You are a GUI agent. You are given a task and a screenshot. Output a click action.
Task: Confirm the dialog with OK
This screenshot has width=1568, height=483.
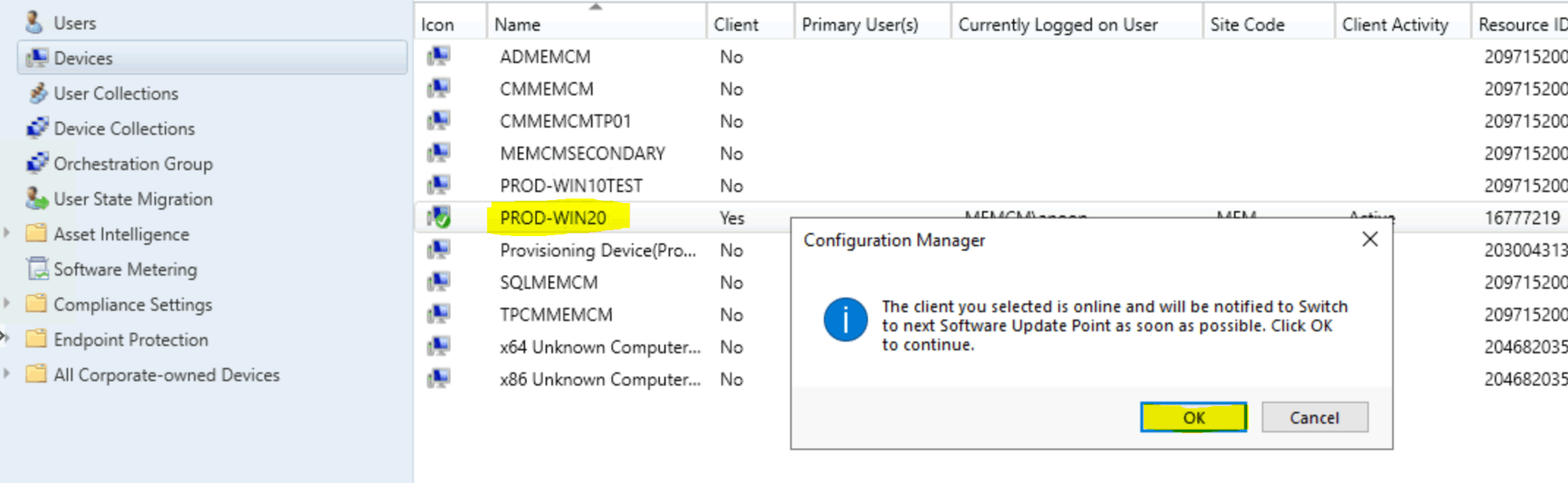[1193, 417]
